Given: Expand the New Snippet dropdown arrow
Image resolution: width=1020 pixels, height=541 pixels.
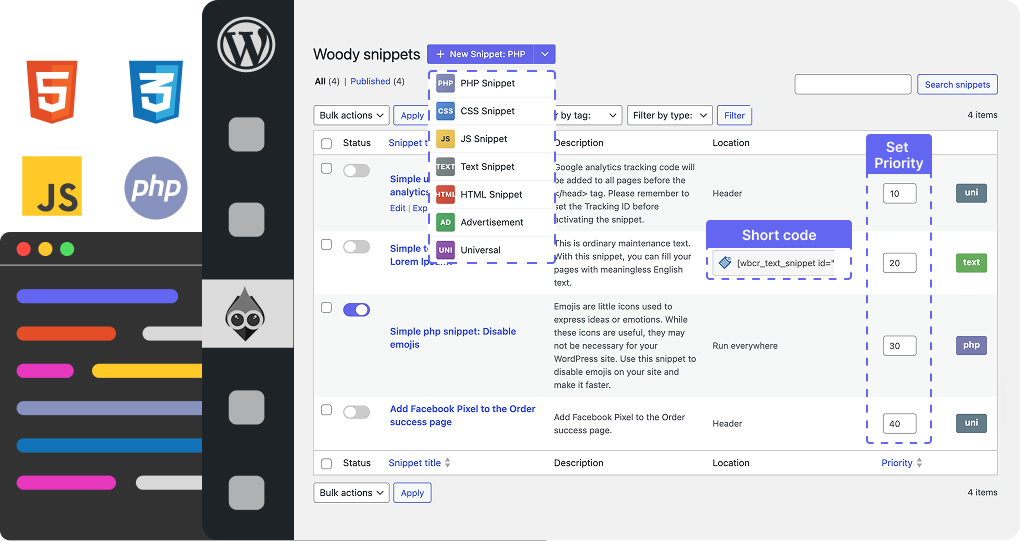Looking at the screenshot, I should pos(544,54).
